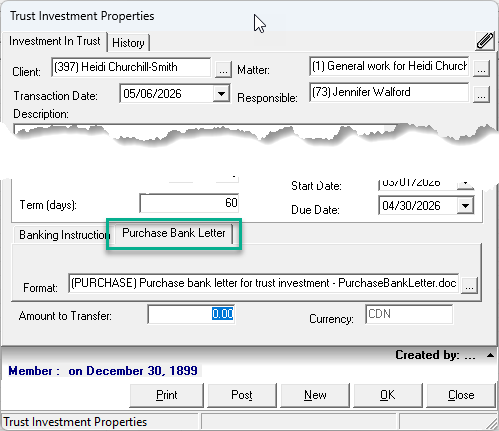The image size is (499, 431).
Task: Open the Banking Instructions tab
Action: [64, 235]
